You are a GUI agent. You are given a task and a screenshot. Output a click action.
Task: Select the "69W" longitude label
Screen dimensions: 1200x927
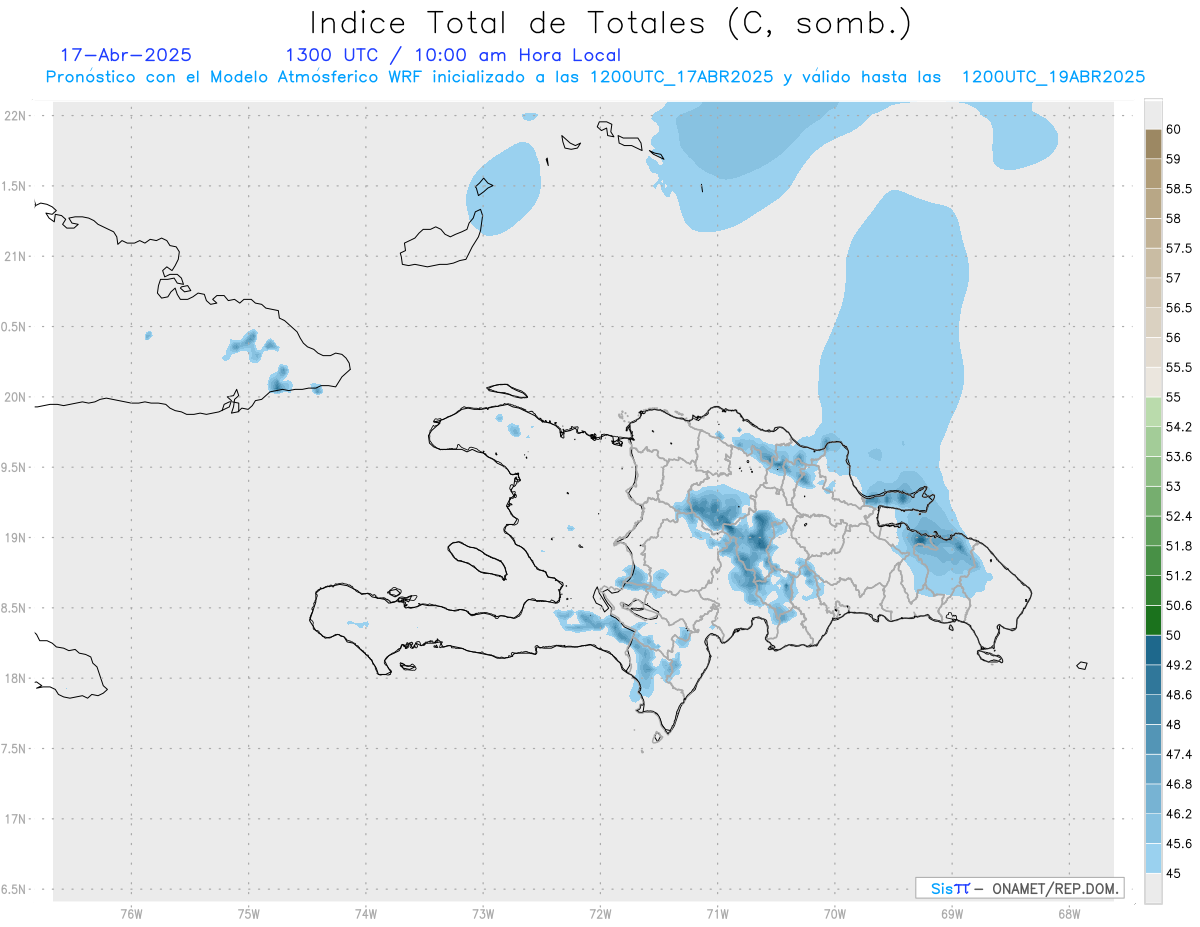[952, 912]
